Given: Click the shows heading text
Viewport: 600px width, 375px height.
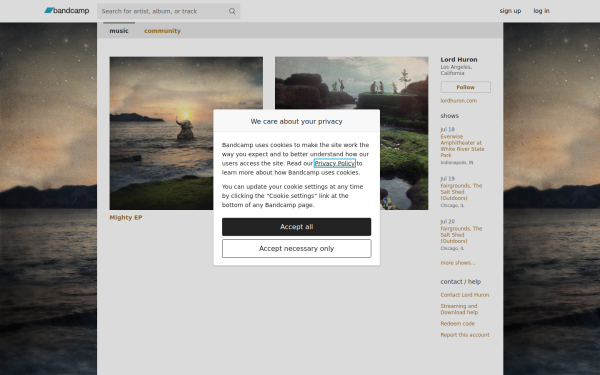Looking at the screenshot, I should 449,116.
